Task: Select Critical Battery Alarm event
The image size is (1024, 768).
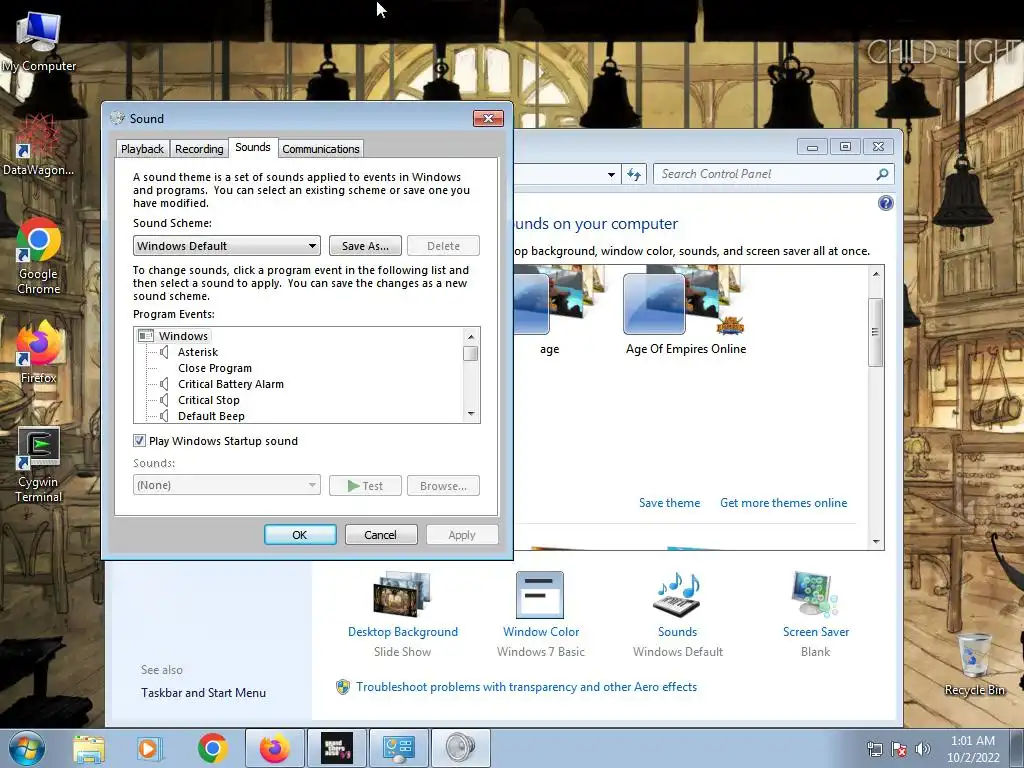Action: [x=231, y=384]
